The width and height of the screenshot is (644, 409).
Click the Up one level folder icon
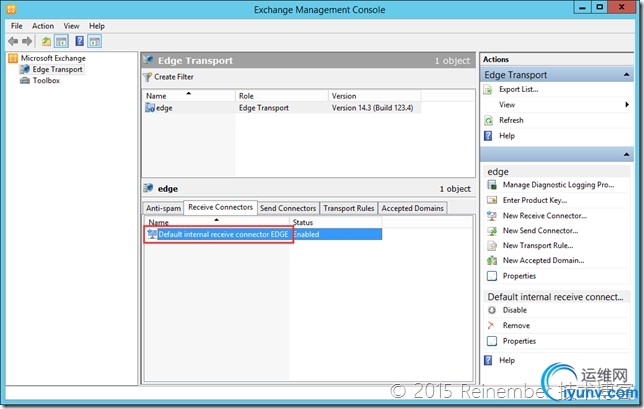(46, 41)
